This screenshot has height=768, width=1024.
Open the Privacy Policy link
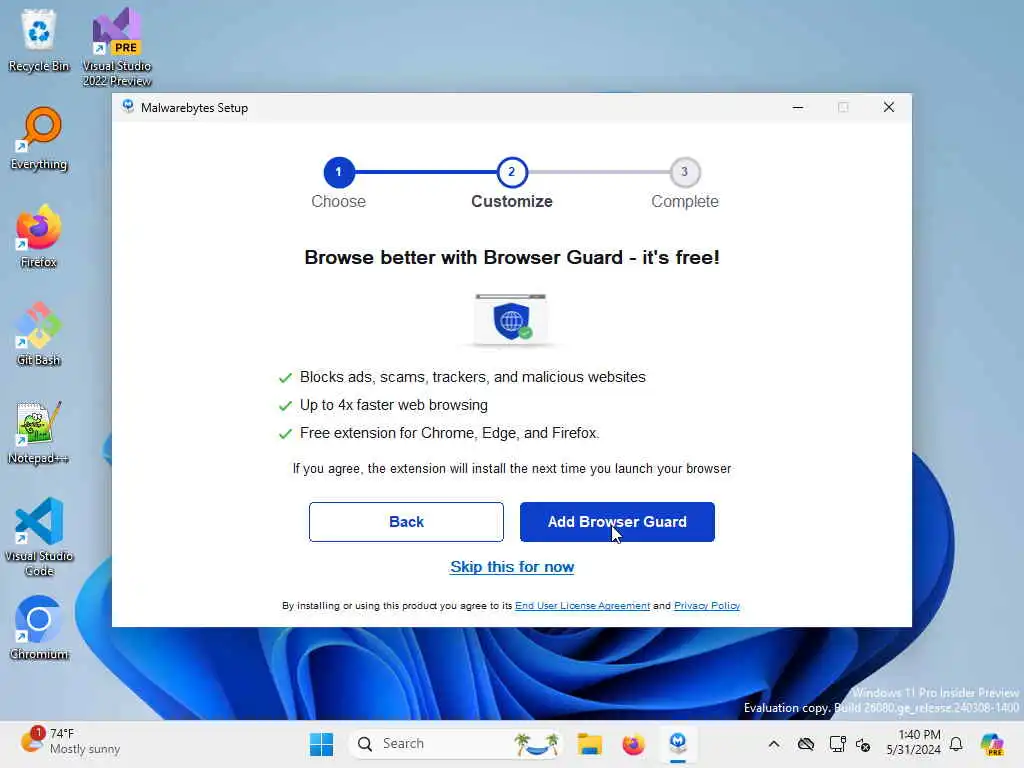pos(707,605)
